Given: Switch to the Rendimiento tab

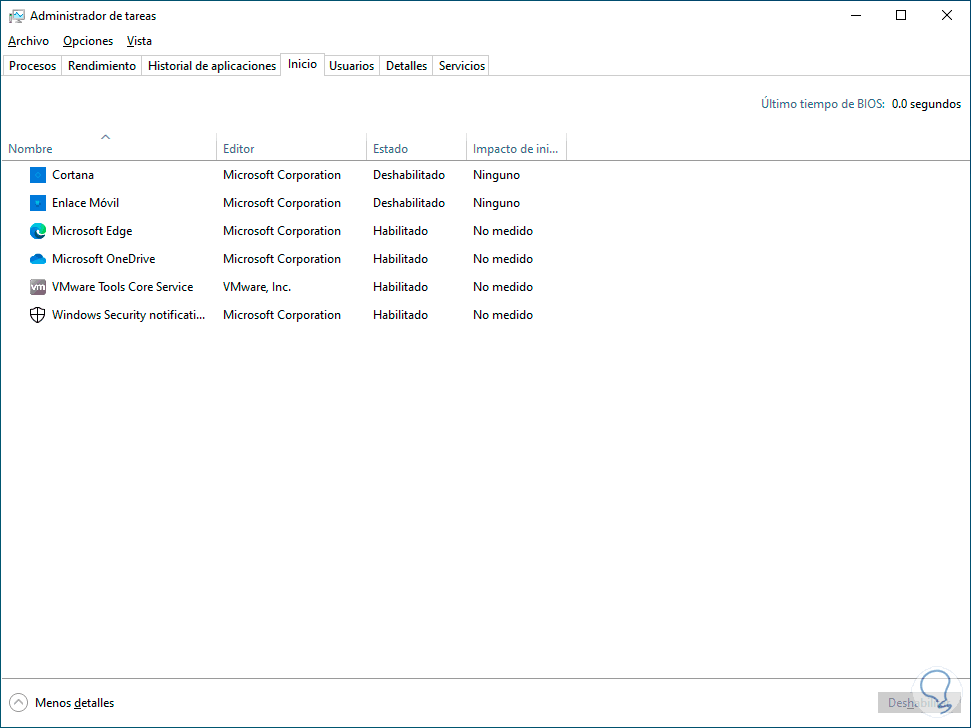Looking at the screenshot, I should click(x=102, y=66).
